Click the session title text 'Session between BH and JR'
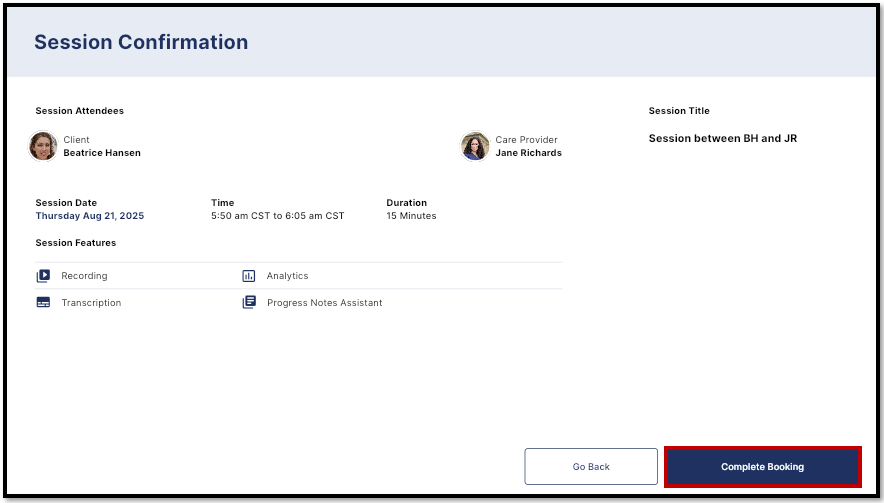884x503 pixels. click(x=723, y=138)
